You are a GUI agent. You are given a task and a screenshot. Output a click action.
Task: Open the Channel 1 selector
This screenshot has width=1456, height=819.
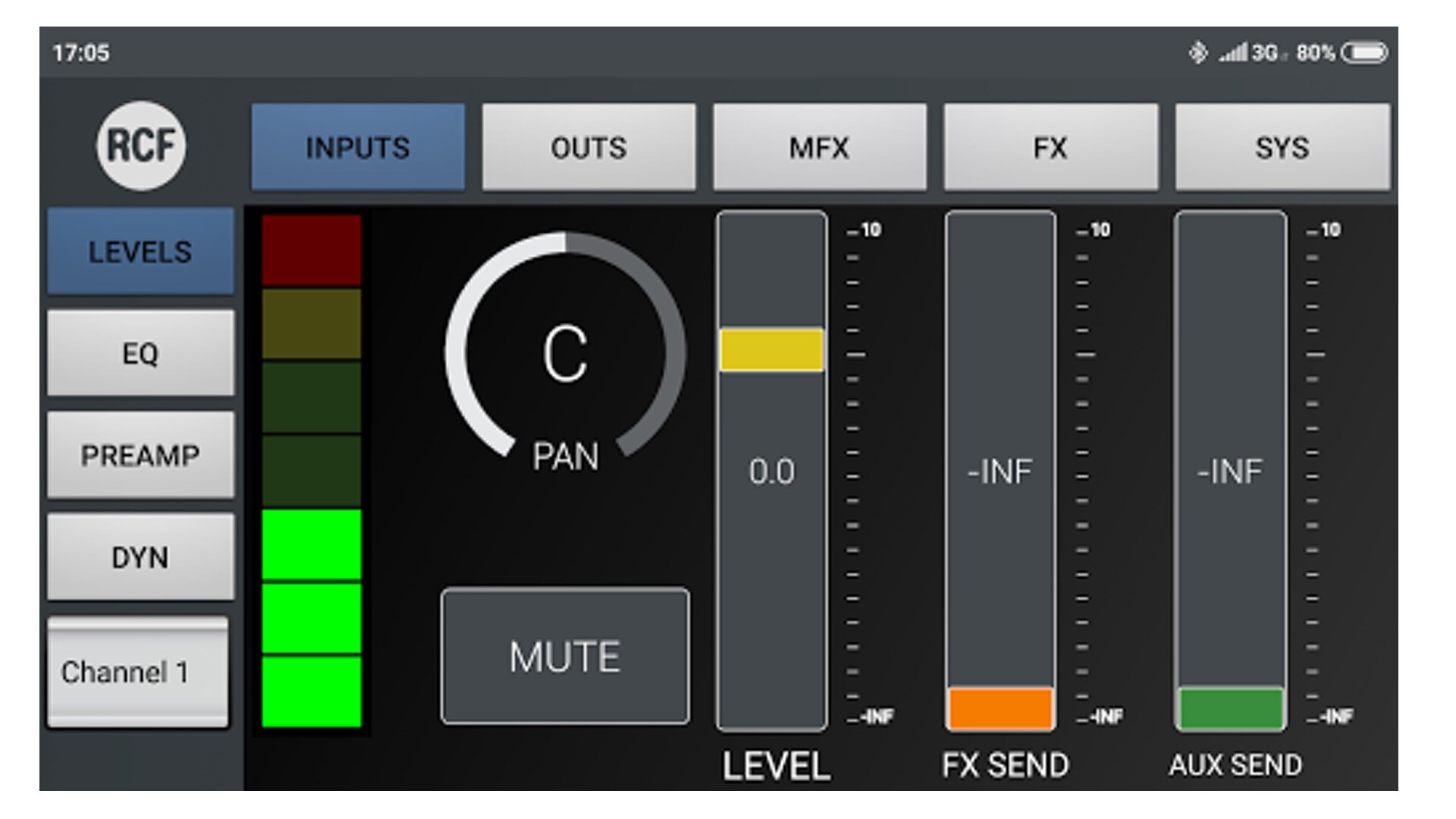point(137,672)
